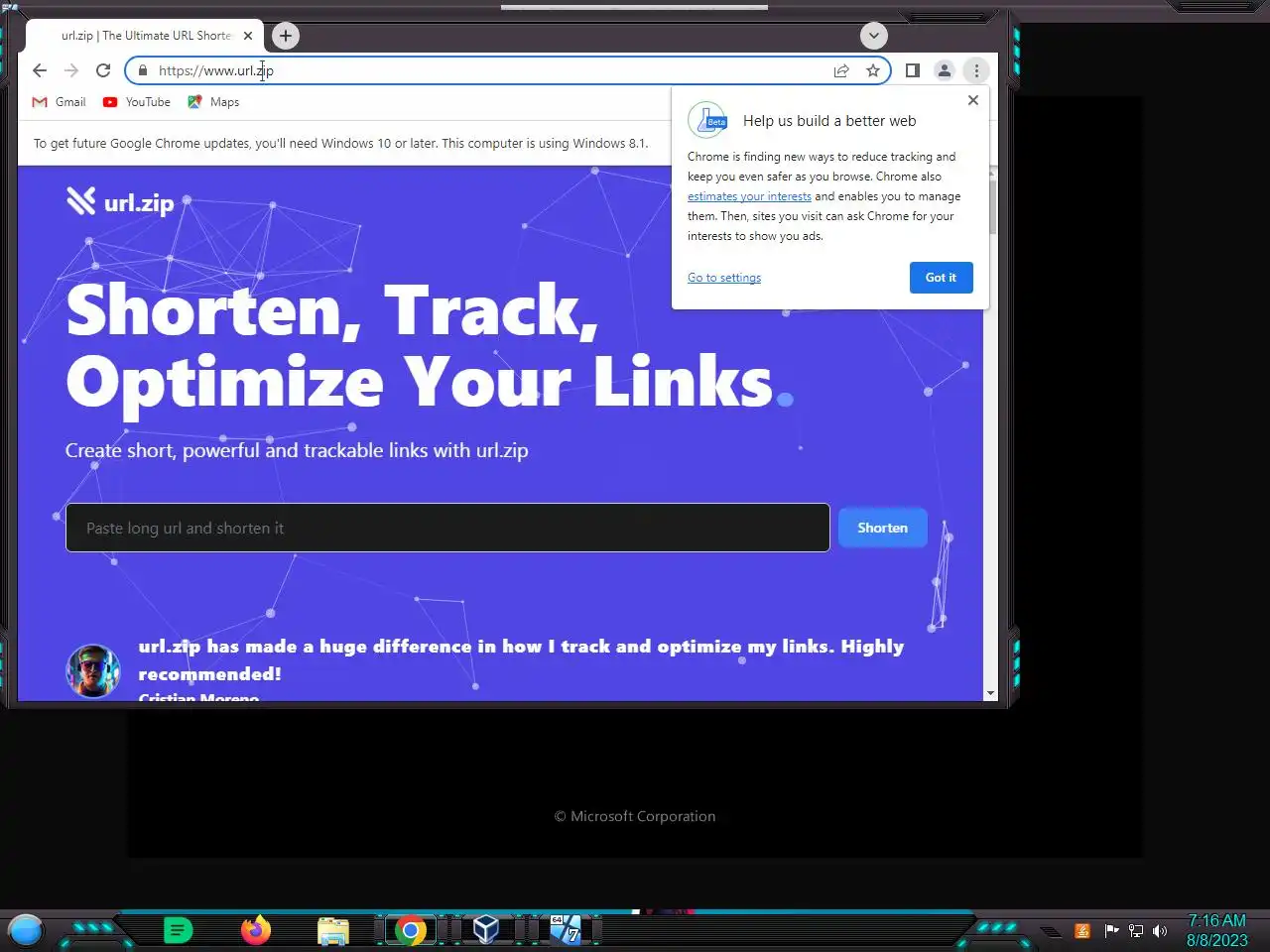Screen dimensions: 1270x952
Task: Click the network tray icon
Action: click(x=1136, y=930)
